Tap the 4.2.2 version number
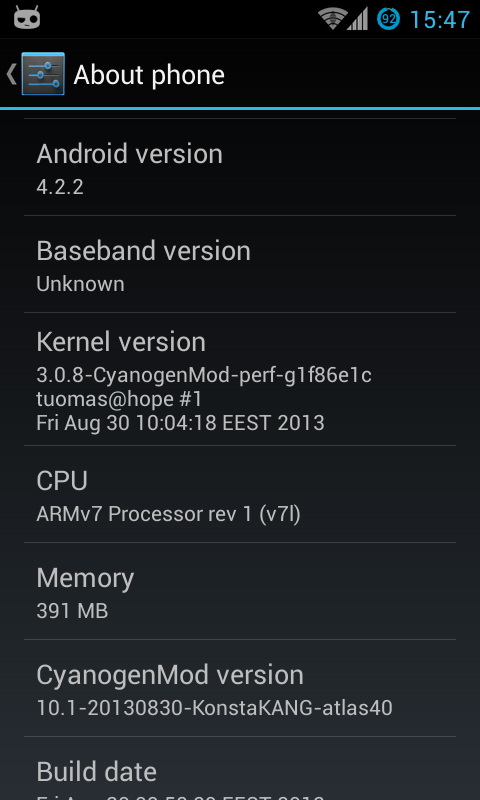 pos(60,187)
